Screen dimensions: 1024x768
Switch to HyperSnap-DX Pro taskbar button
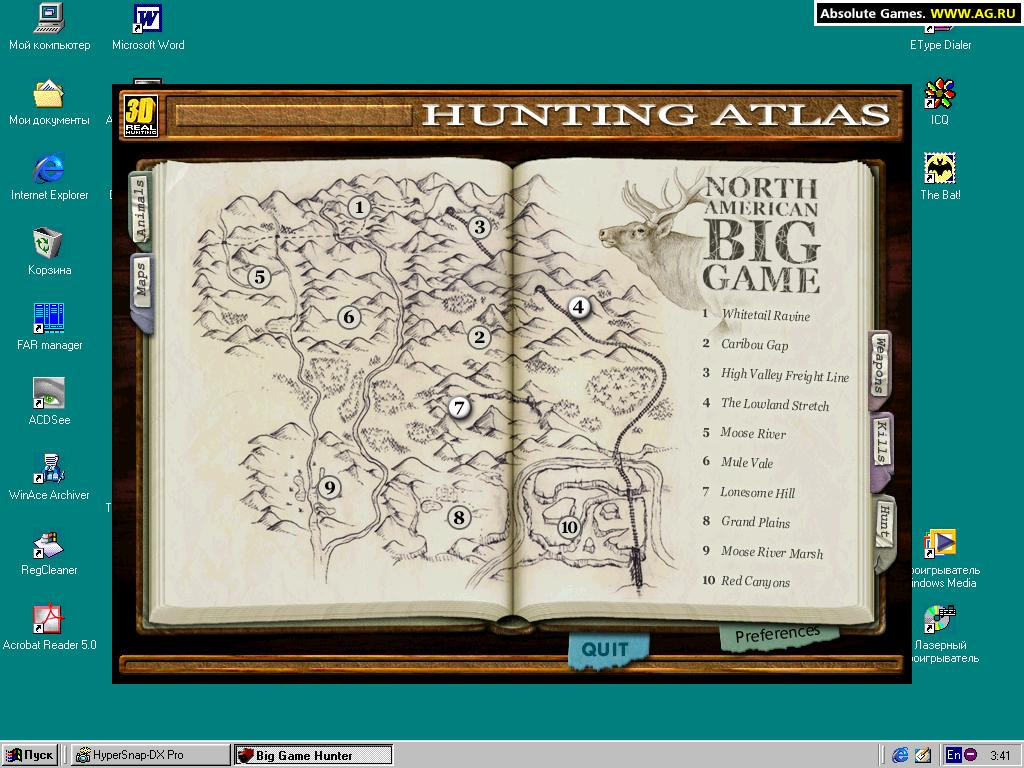tap(150, 755)
